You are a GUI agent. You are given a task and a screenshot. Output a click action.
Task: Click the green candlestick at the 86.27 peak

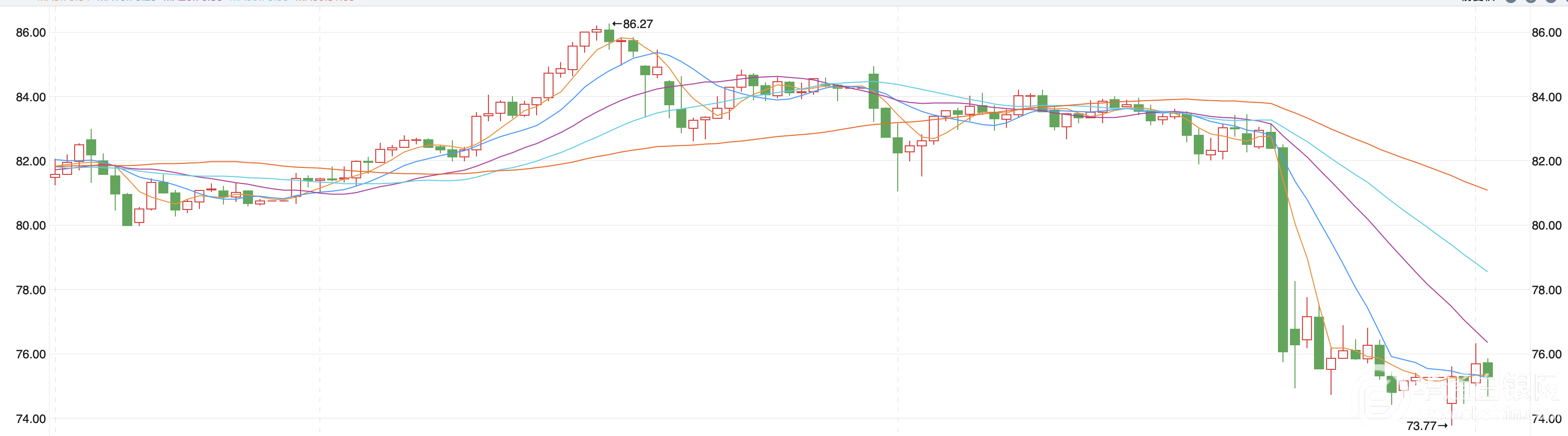coord(609,36)
